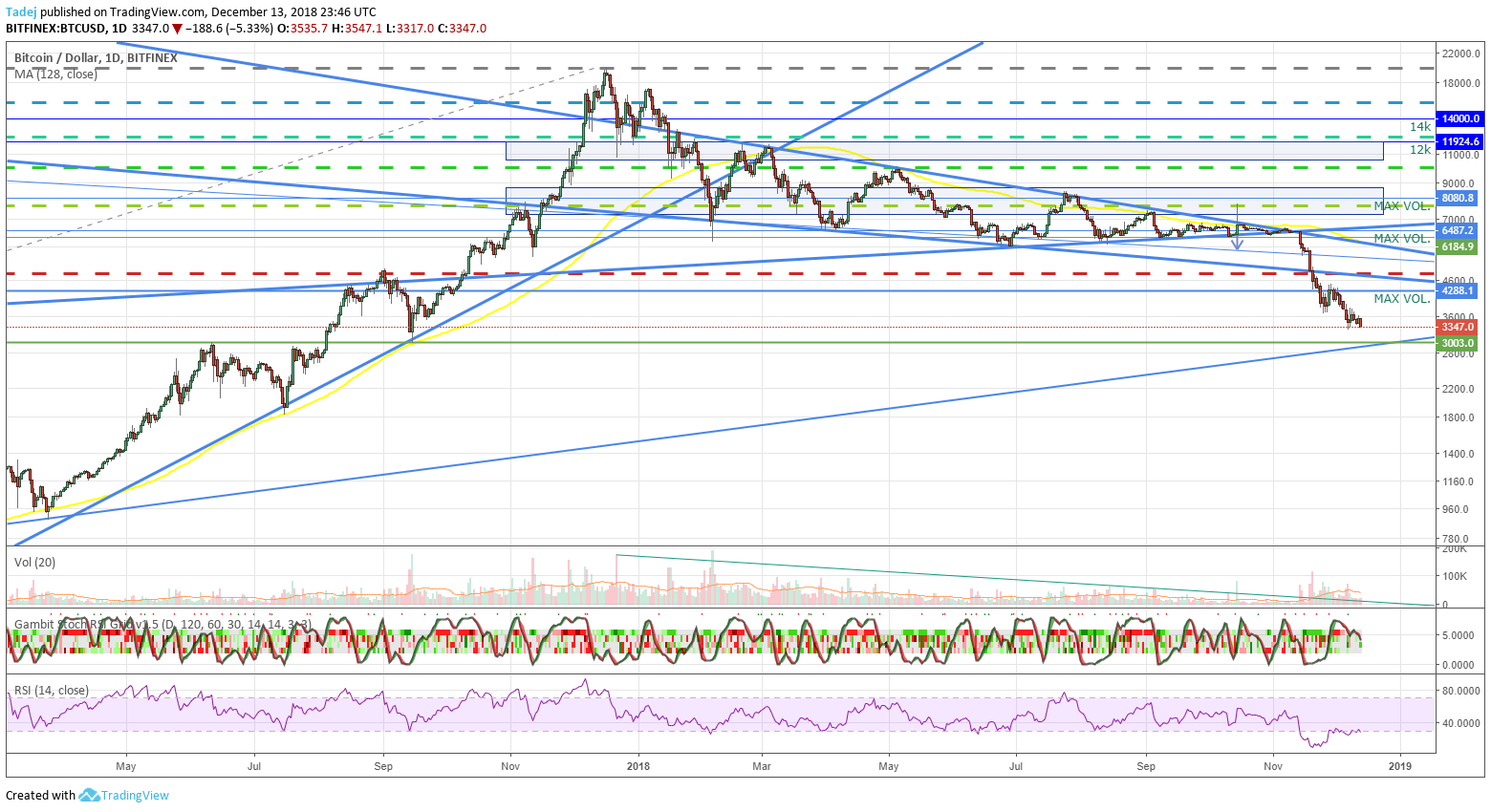Click the 11924.6 blue price label
Viewport: 1491px width, 812px height.
(x=1460, y=141)
